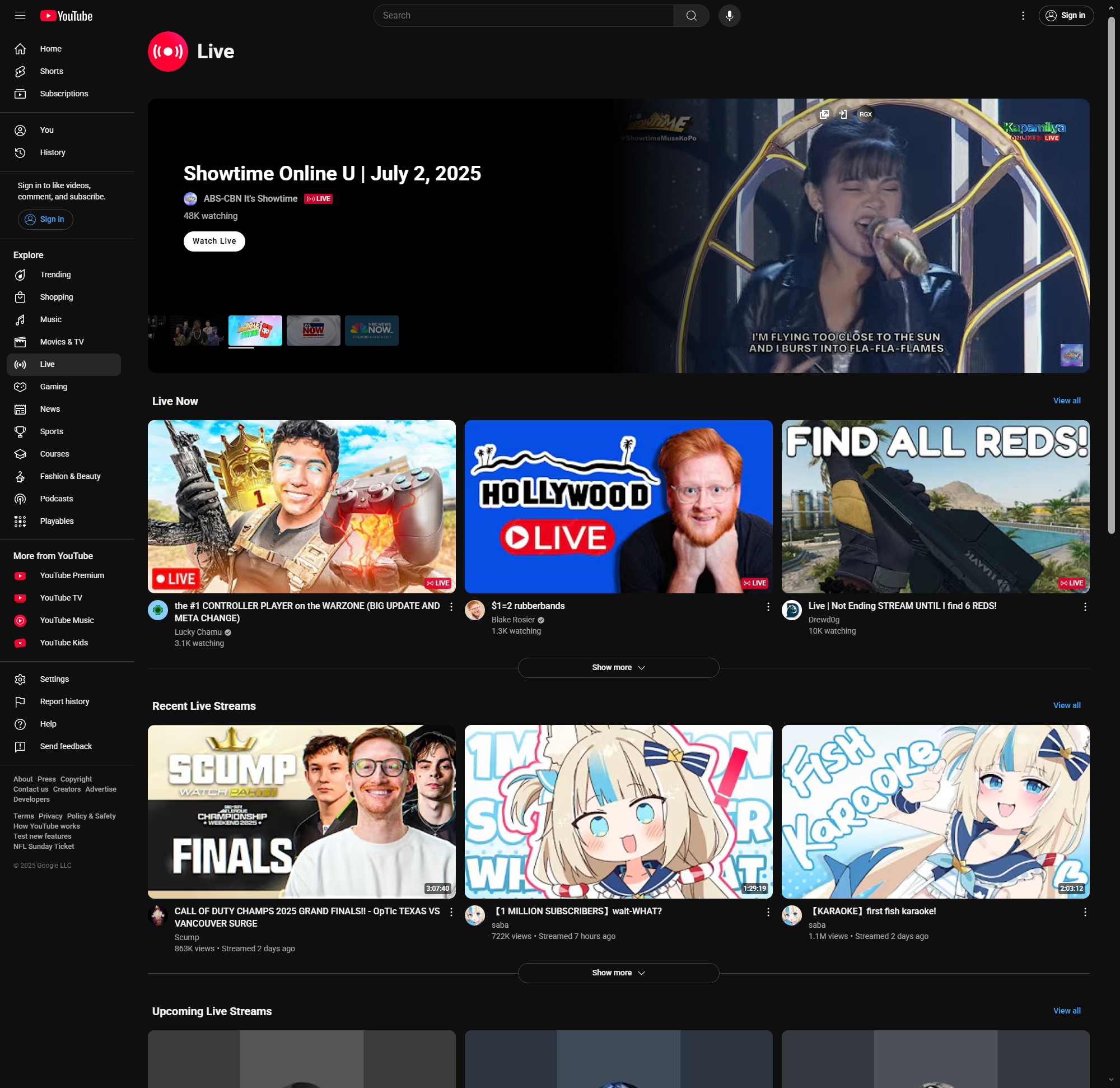Open the Shorts sidebar item
The width and height of the screenshot is (1120, 1088).
click(52, 72)
